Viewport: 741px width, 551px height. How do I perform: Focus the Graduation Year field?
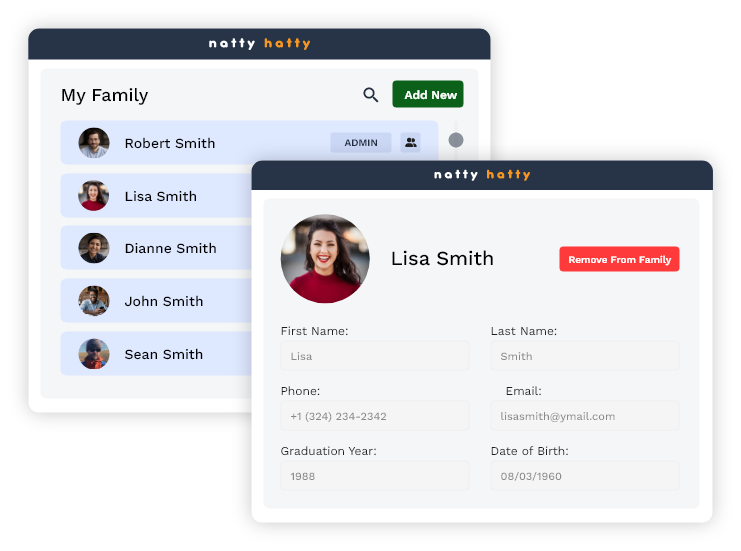point(374,476)
